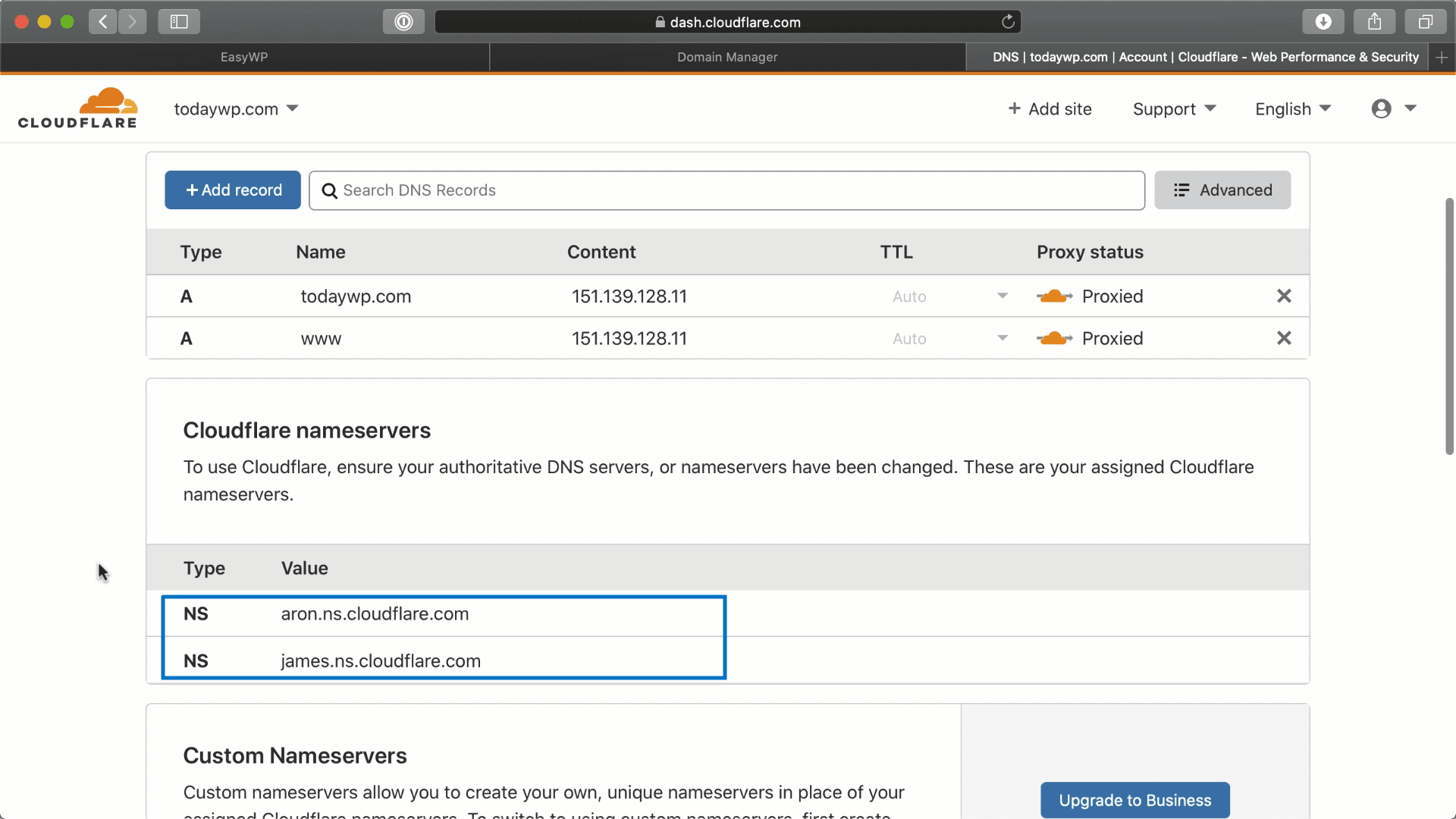
Task: Switch to the Domain Manager tab
Action: (x=727, y=57)
